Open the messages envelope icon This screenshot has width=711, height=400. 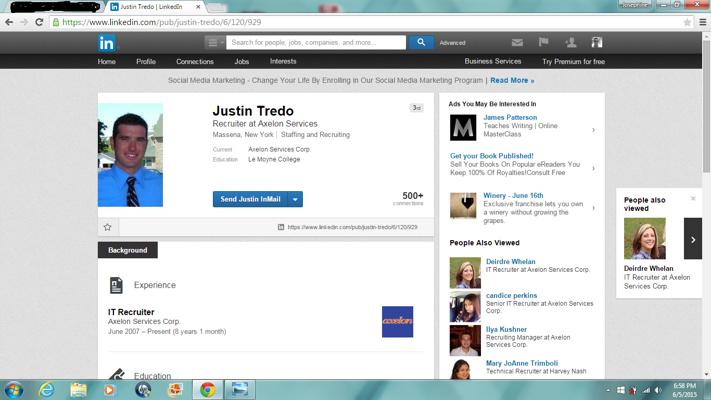coord(517,43)
